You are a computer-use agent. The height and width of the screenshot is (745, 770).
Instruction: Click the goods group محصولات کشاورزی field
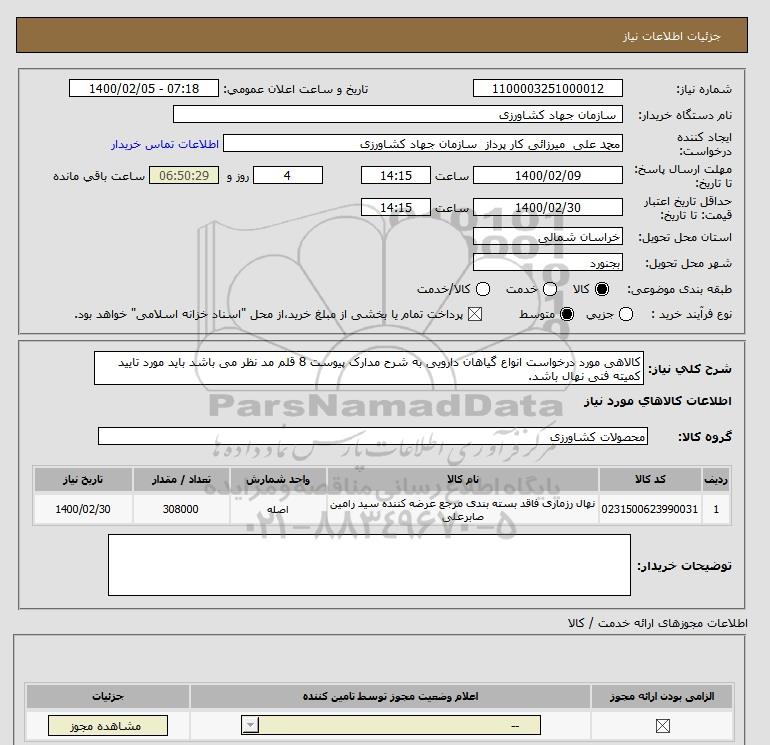click(373, 436)
